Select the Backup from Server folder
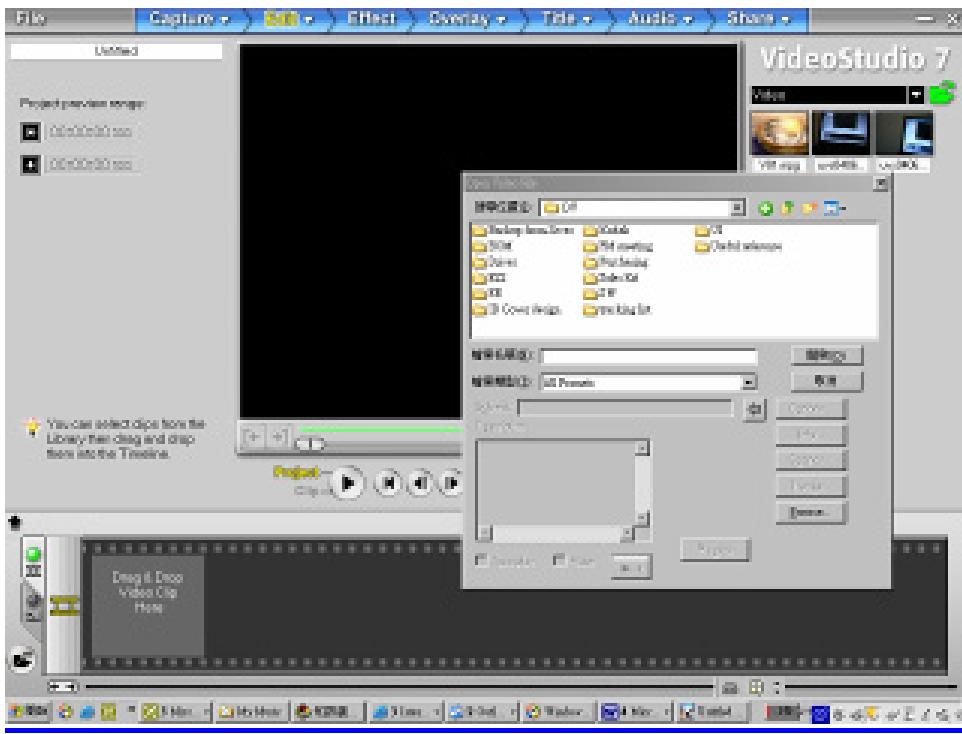The image size is (962, 734). [x=523, y=230]
